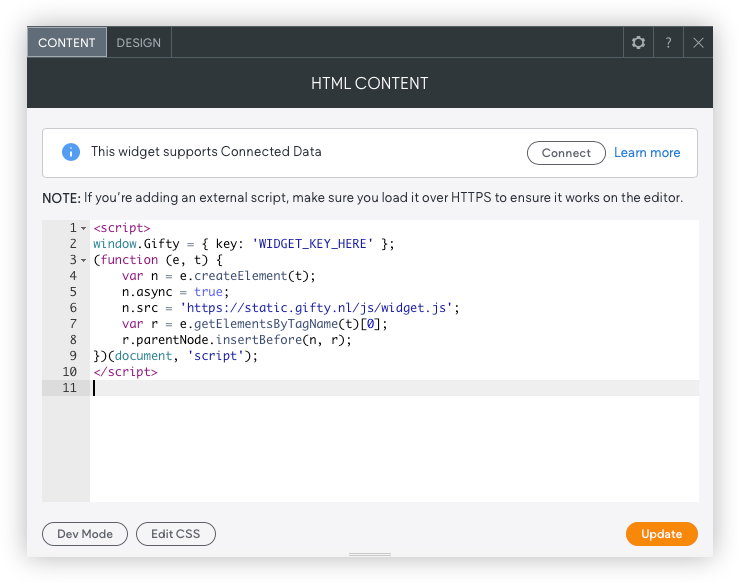The height and width of the screenshot is (583, 738).
Task: Click line number 10 in gutter
Action: pyautogui.click(x=69, y=372)
